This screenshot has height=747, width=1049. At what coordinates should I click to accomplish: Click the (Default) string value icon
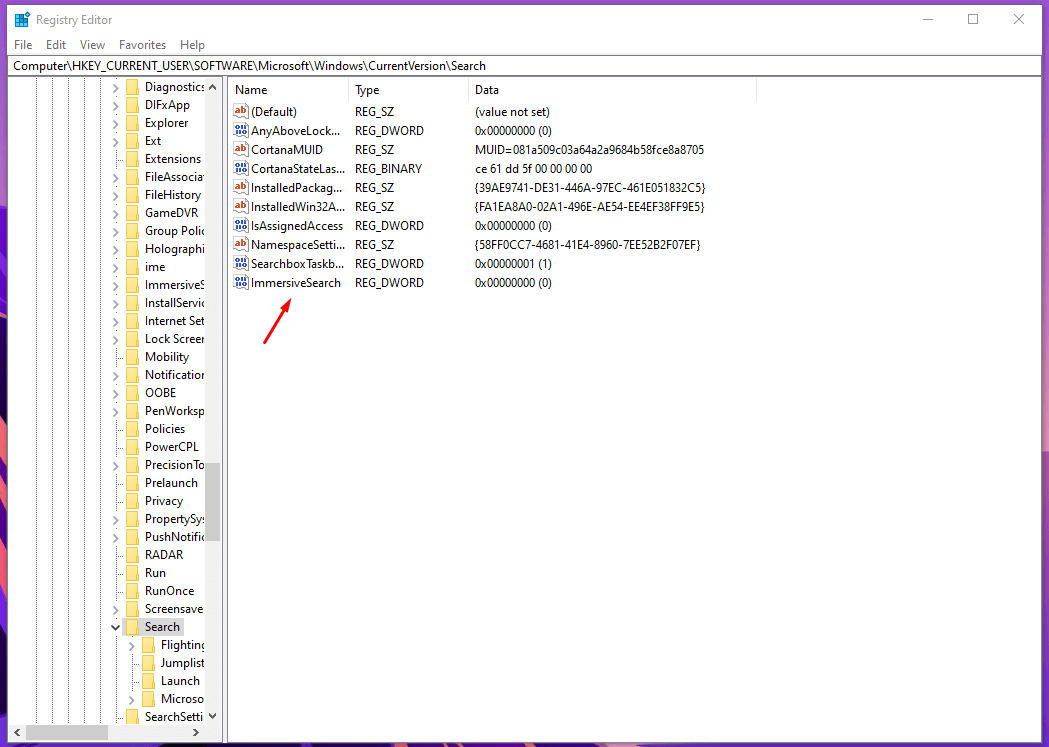point(241,111)
